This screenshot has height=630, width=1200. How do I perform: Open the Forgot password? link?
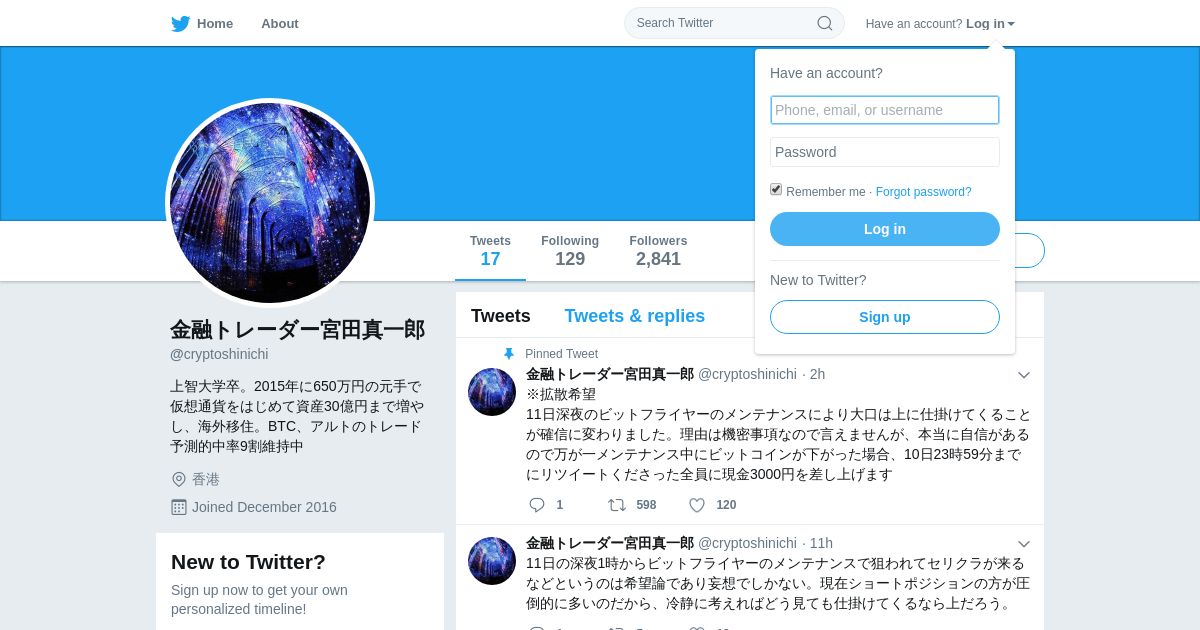pos(923,192)
